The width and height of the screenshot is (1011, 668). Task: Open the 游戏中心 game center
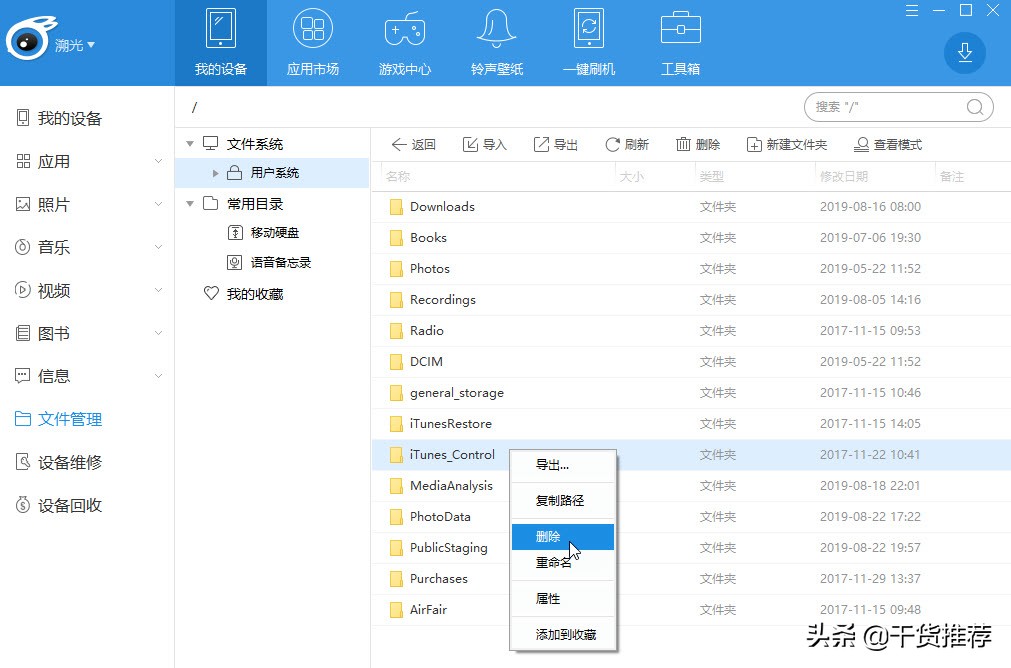pyautogui.click(x=404, y=40)
